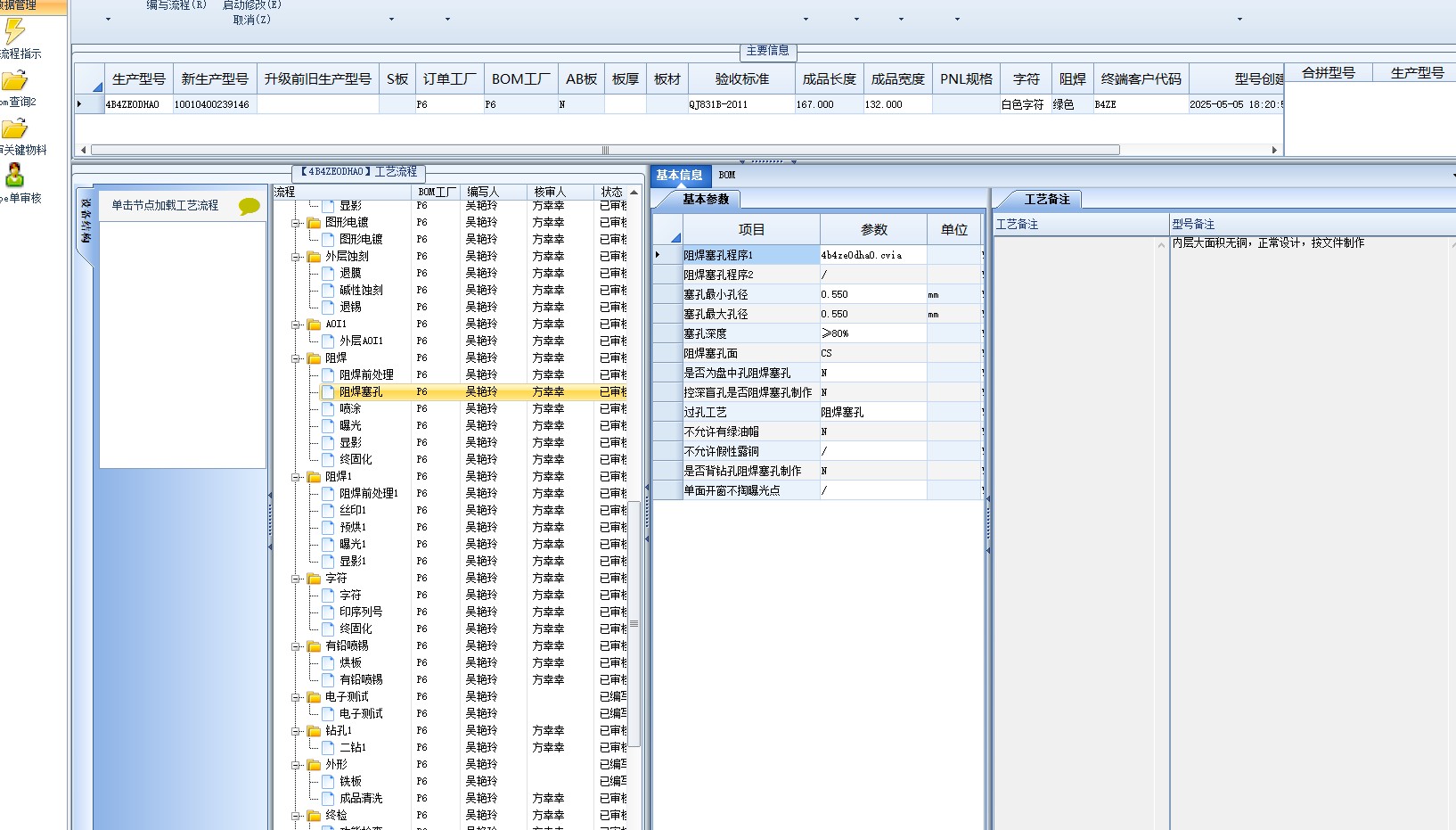Click the 有铅喷锡 folder icon

[314, 646]
